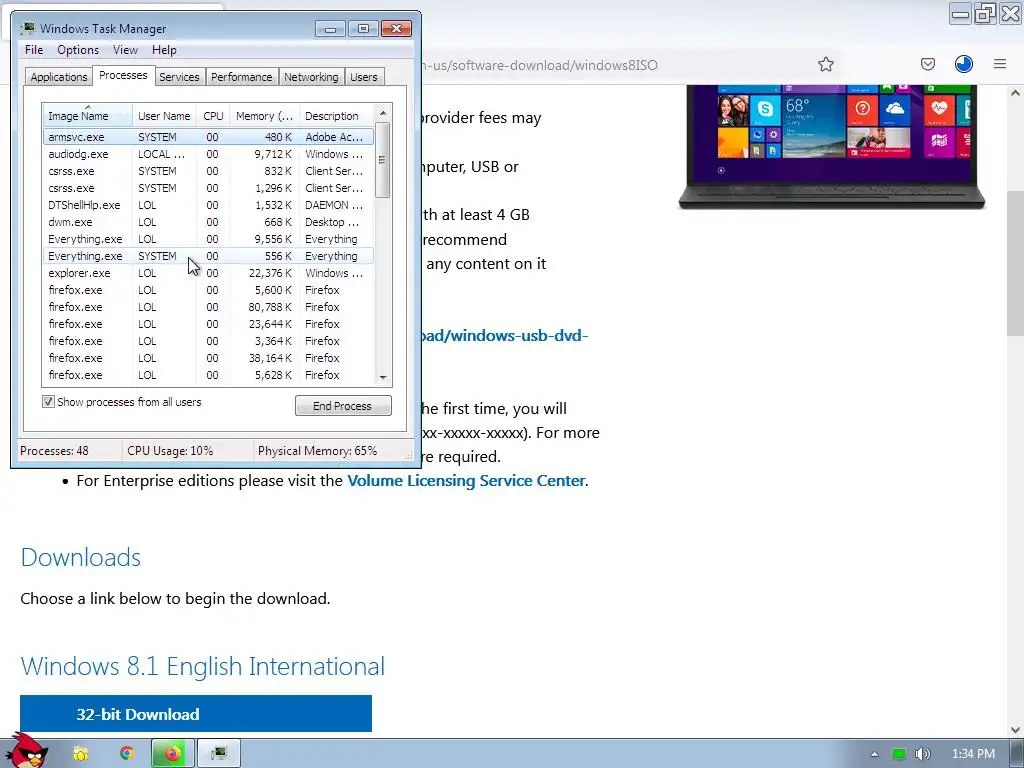Select the DTShellHlp.exe process
This screenshot has width=1024, height=768.
208,205
